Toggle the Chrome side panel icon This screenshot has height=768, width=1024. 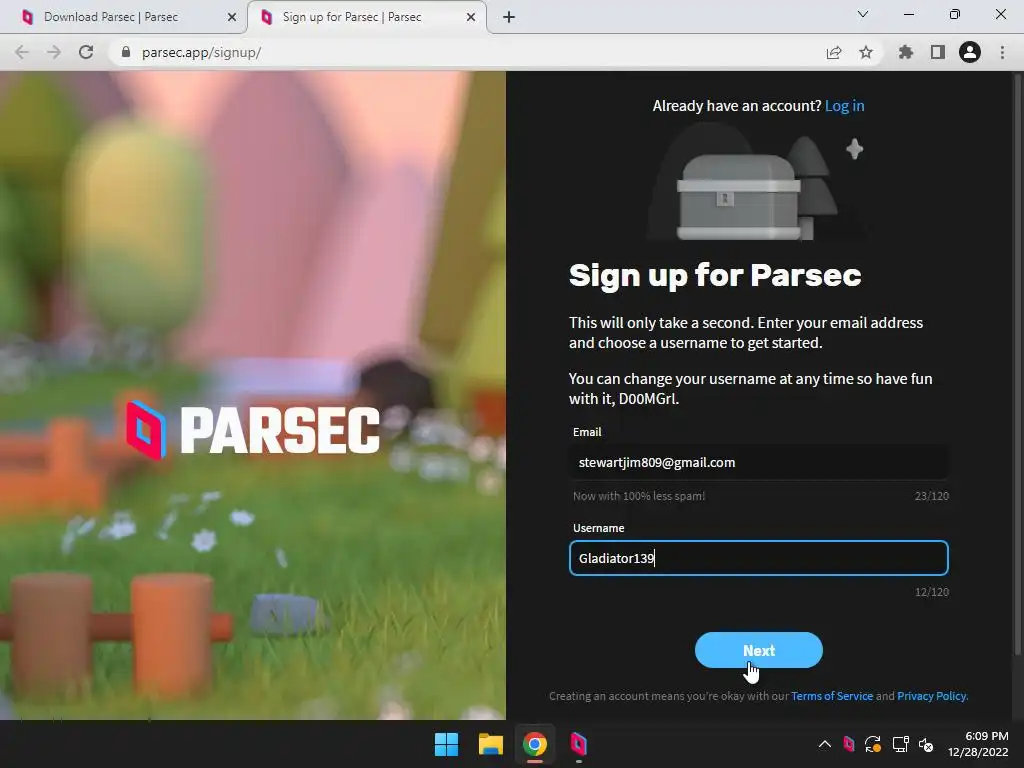point(938,52)
